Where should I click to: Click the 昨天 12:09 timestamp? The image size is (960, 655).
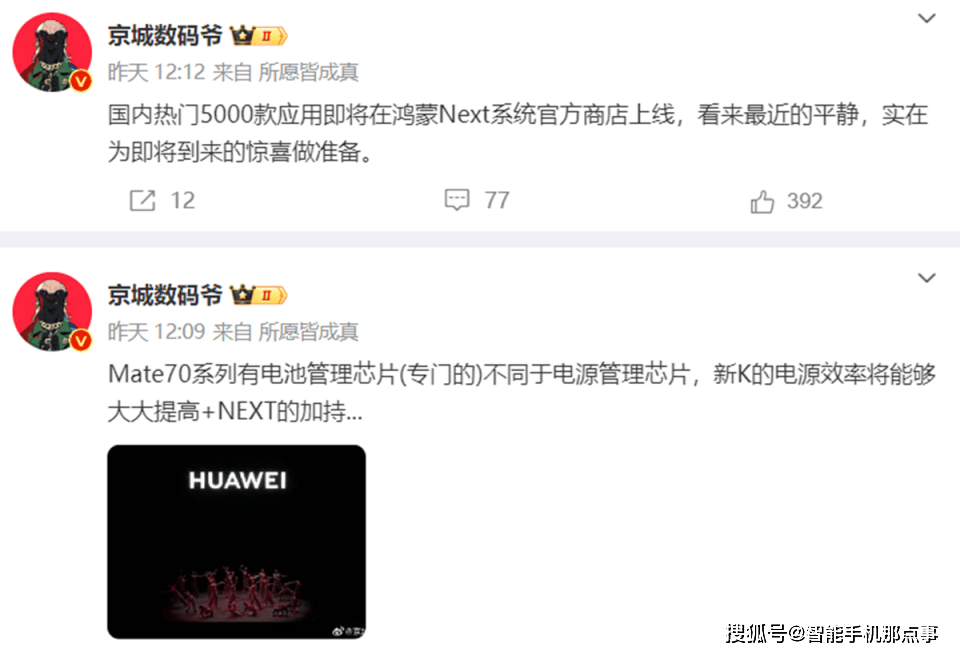pyautogui.click(x=156, y=332)
